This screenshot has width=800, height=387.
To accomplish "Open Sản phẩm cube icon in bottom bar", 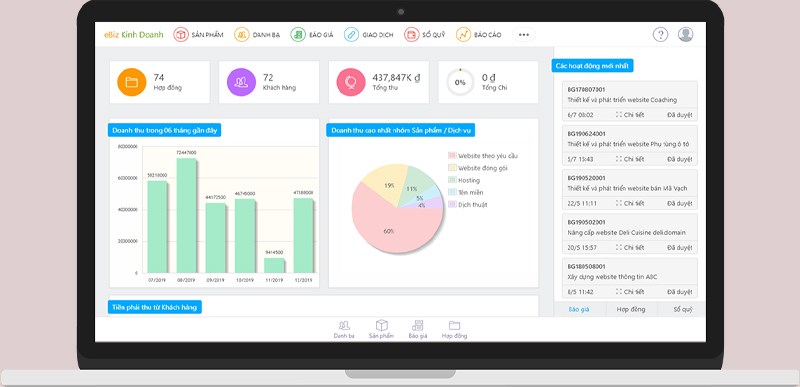I will tap(382, 325).
